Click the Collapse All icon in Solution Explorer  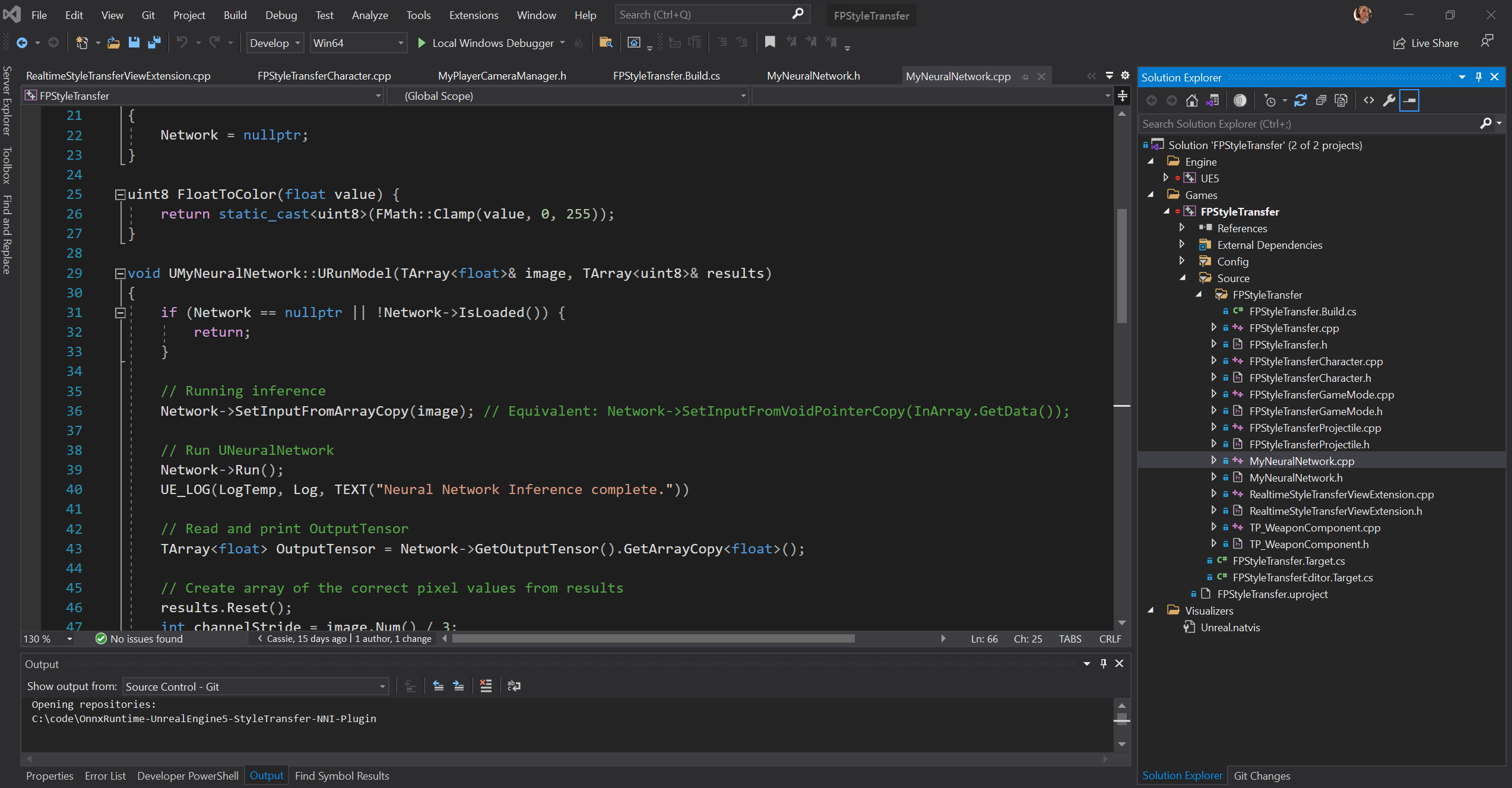tap(1321, 100)
